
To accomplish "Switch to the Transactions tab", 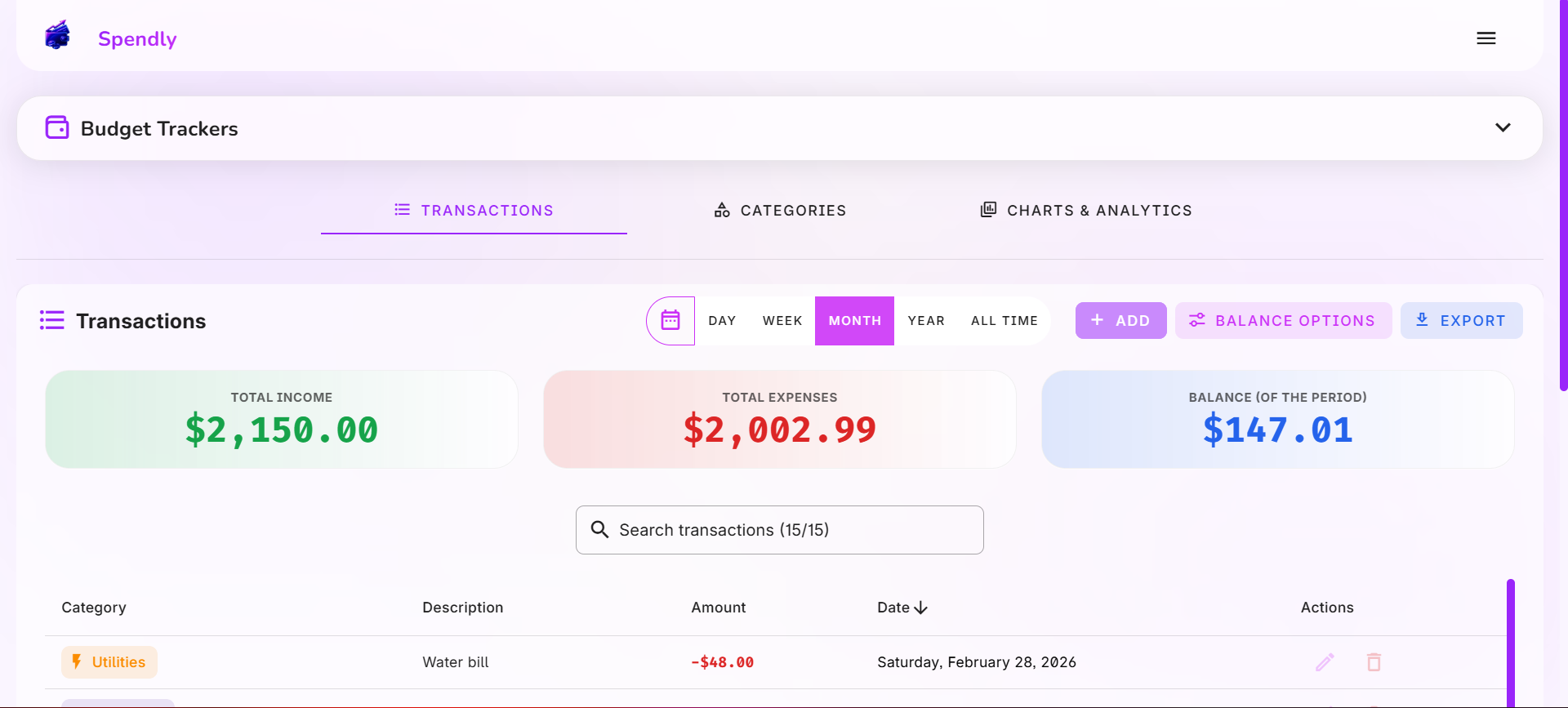I will (x=474, y=211).
